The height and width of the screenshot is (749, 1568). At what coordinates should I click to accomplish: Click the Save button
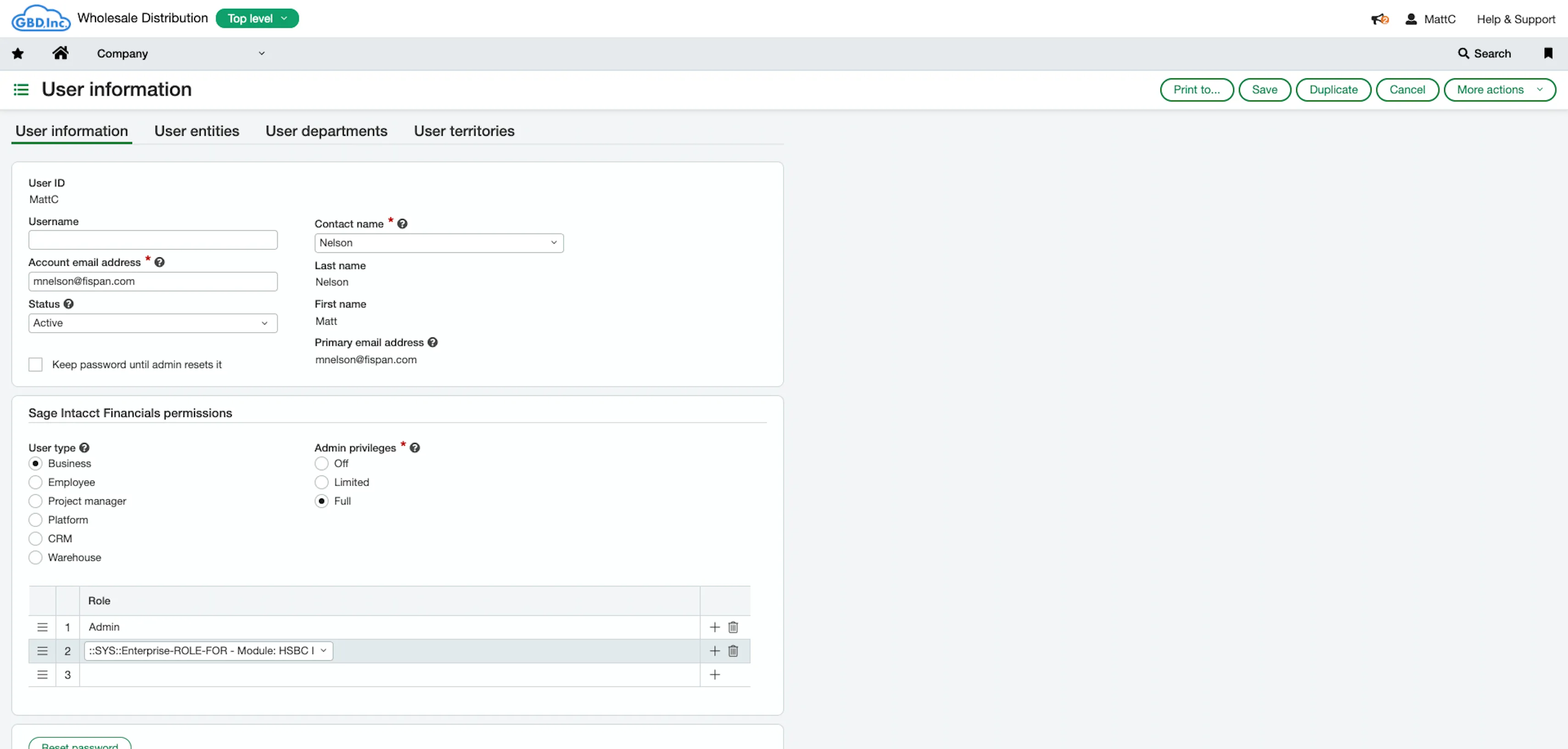point(1264,89)
